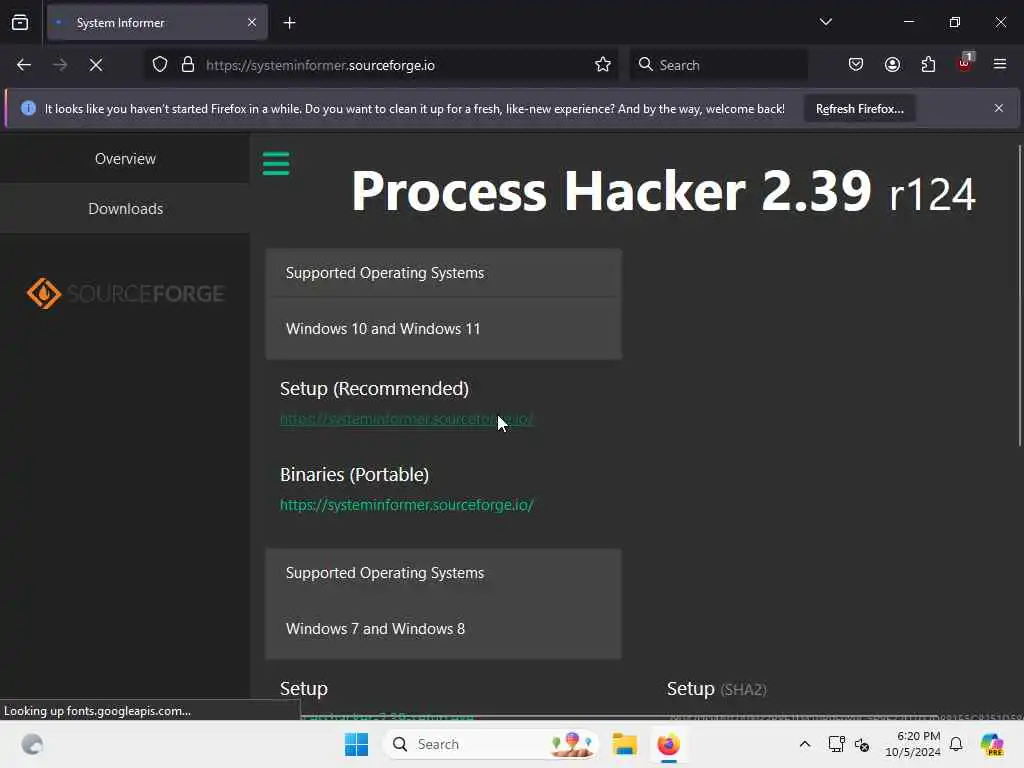Open Windows Start menu

pyautogui.click(x=356, y=744)
